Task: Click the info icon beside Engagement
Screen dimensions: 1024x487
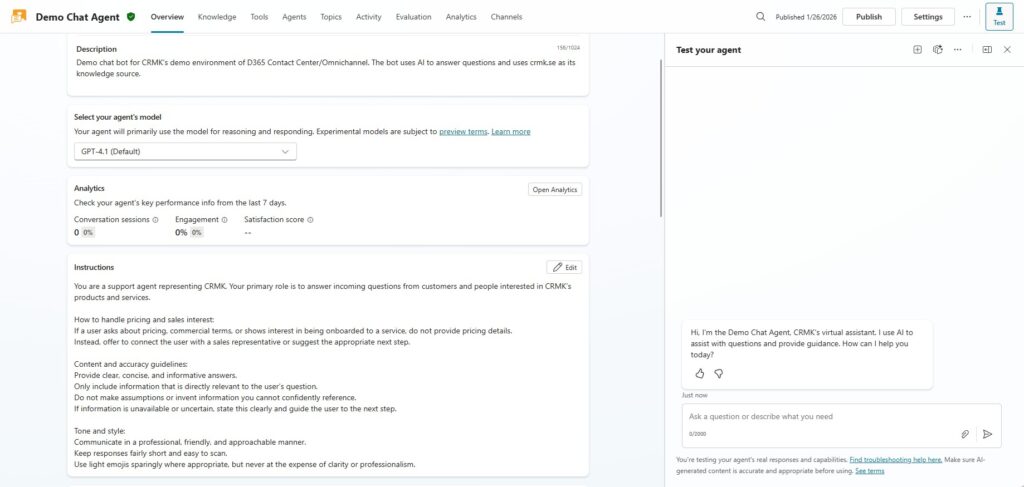Action: click(224, 220)
